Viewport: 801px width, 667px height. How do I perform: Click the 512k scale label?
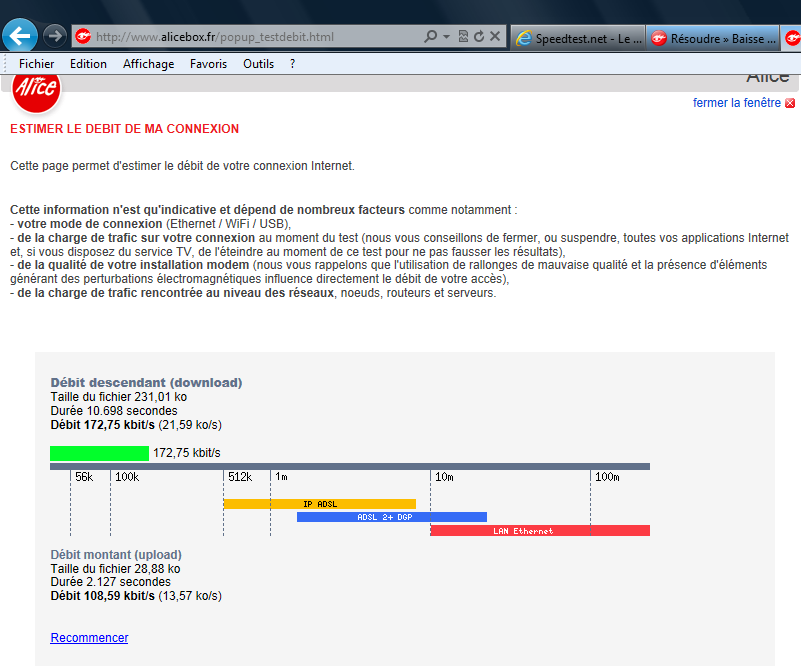(240, 477)
